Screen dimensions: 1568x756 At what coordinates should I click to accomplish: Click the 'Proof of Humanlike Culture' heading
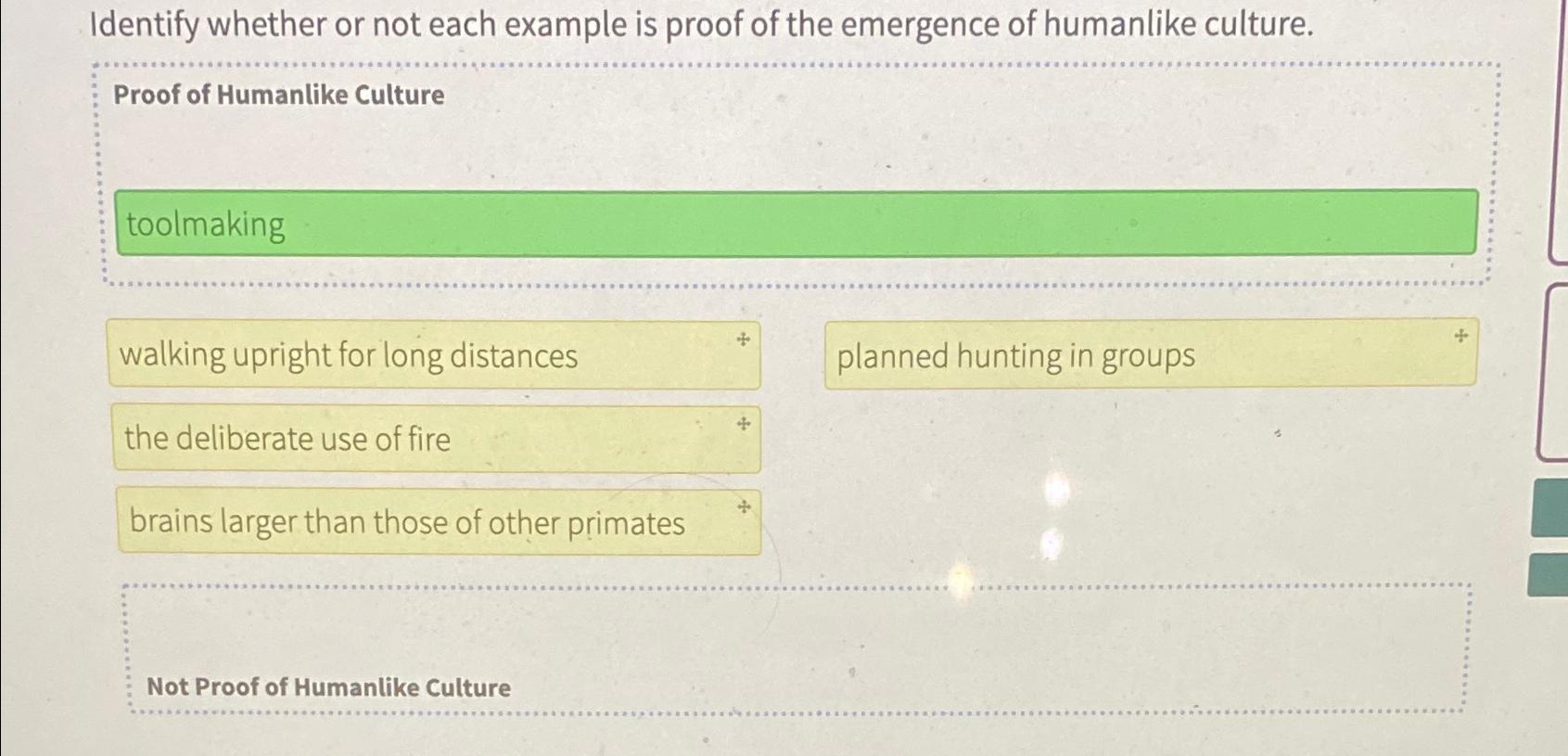[x=280, y=94]
